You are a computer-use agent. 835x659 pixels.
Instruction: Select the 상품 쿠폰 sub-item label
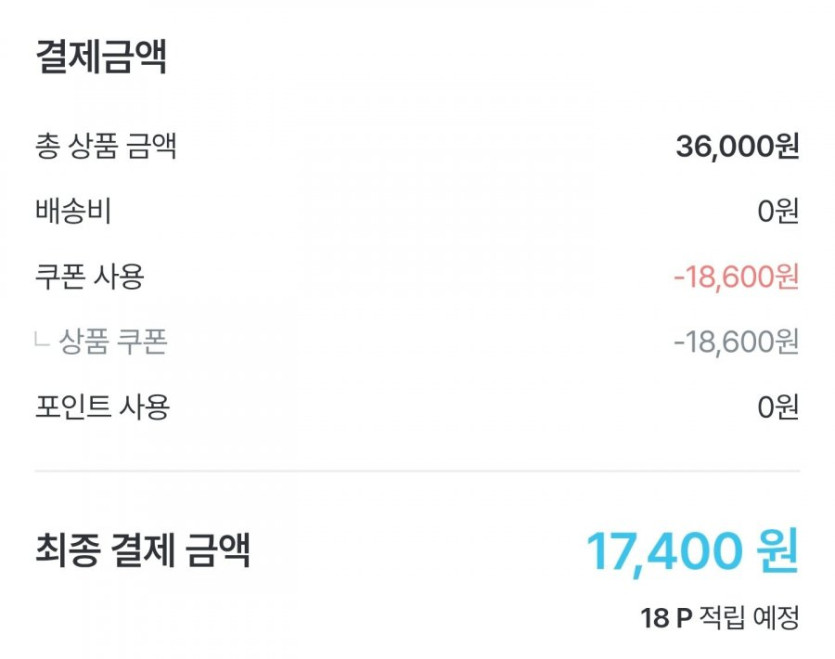point(113,342)
